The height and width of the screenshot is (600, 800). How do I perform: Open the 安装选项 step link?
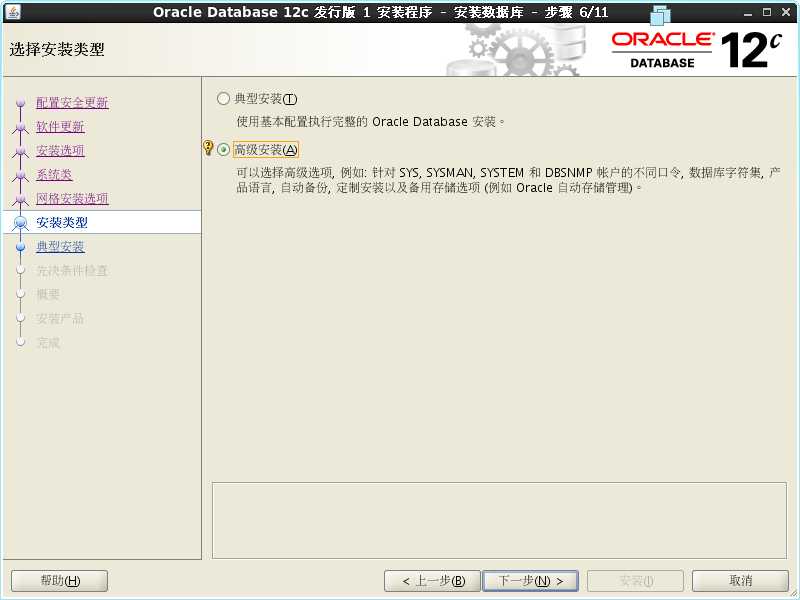coord(60,151)
